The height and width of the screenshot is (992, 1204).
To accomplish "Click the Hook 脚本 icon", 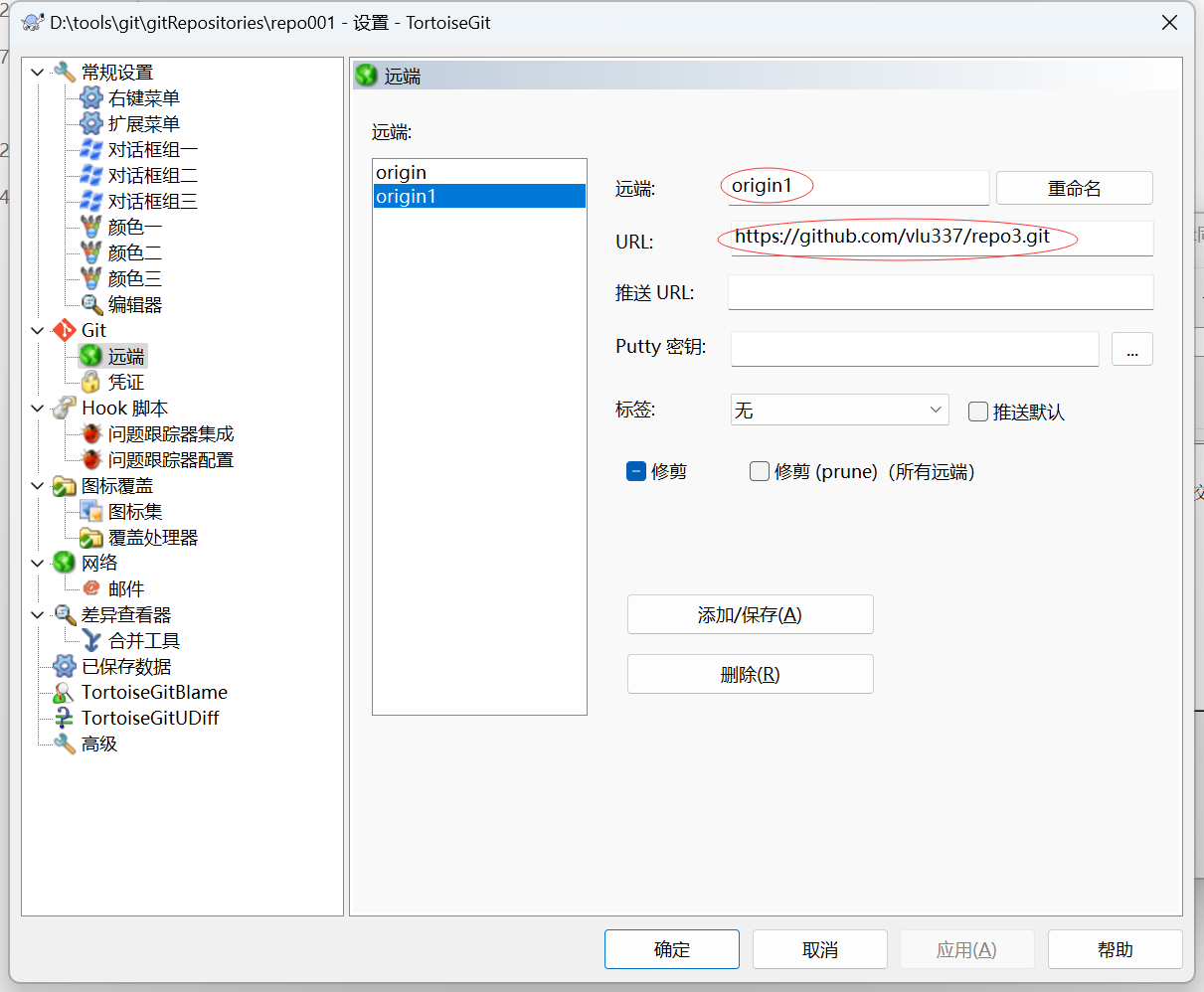I will (65, 408).
